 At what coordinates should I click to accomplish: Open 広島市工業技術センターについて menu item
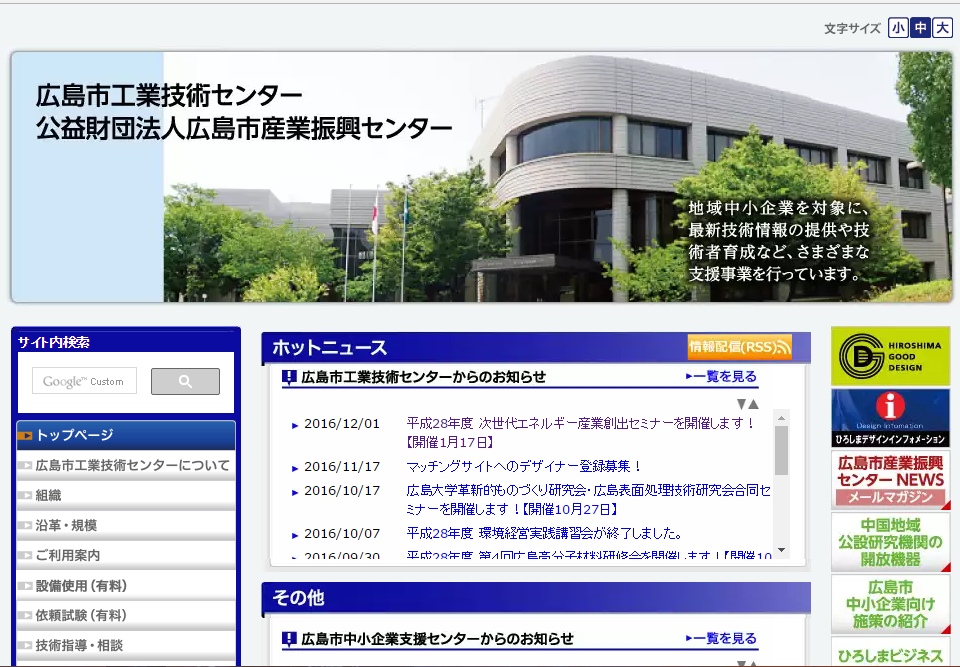[126, 465]
